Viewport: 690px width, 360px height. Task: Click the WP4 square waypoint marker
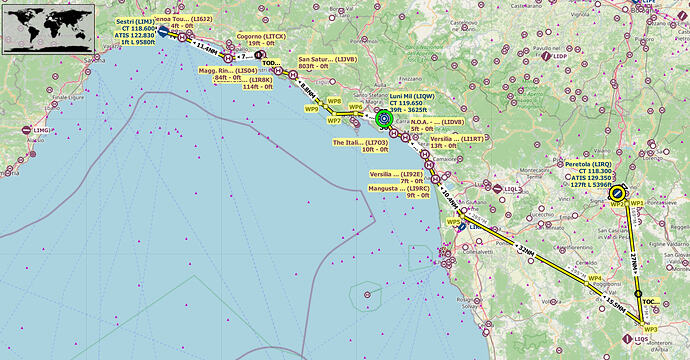coord(586,284)
